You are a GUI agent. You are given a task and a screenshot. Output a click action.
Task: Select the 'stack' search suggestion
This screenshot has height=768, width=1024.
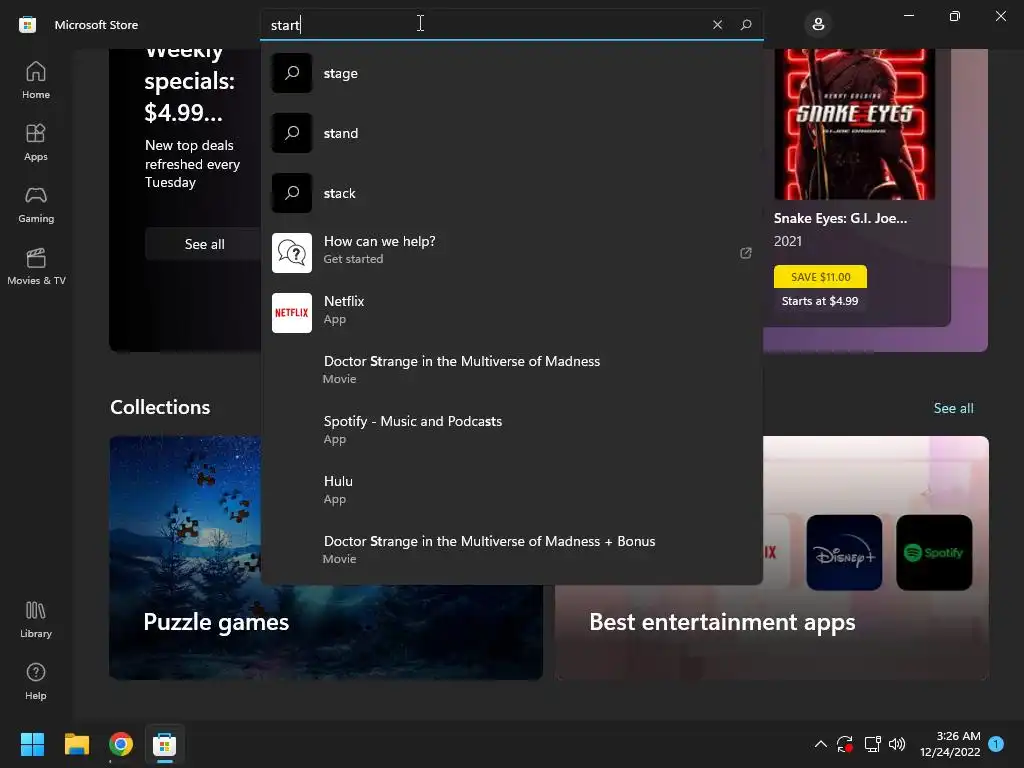click(512, 193)
